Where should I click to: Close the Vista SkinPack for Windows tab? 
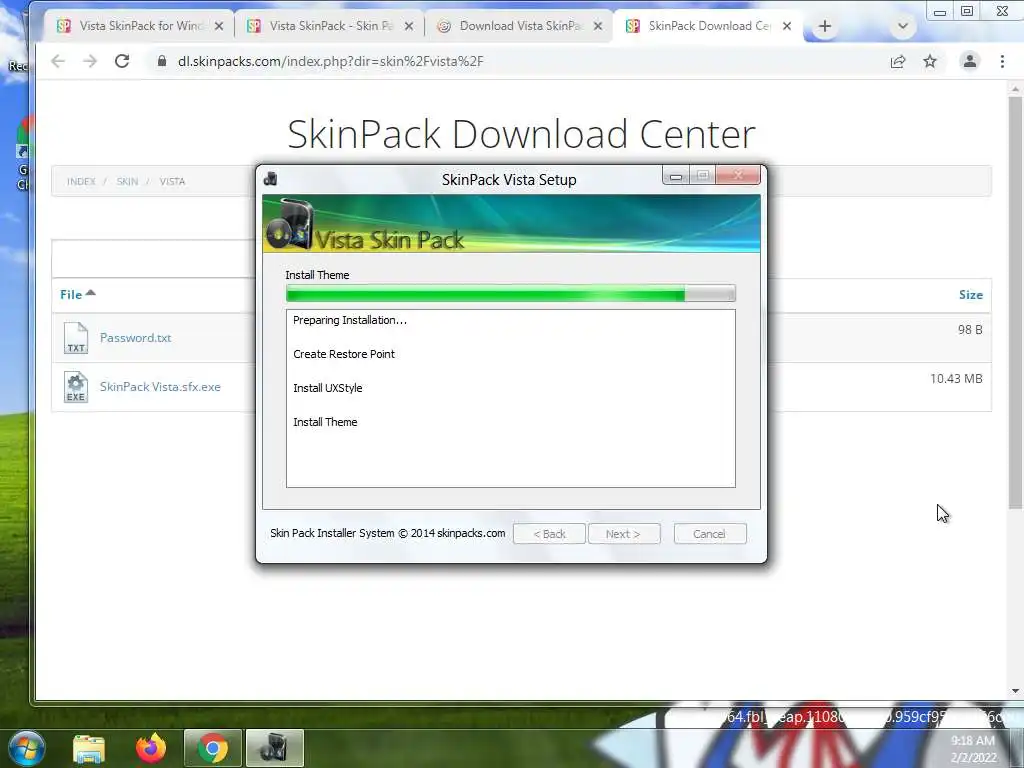tap(219, 26)
